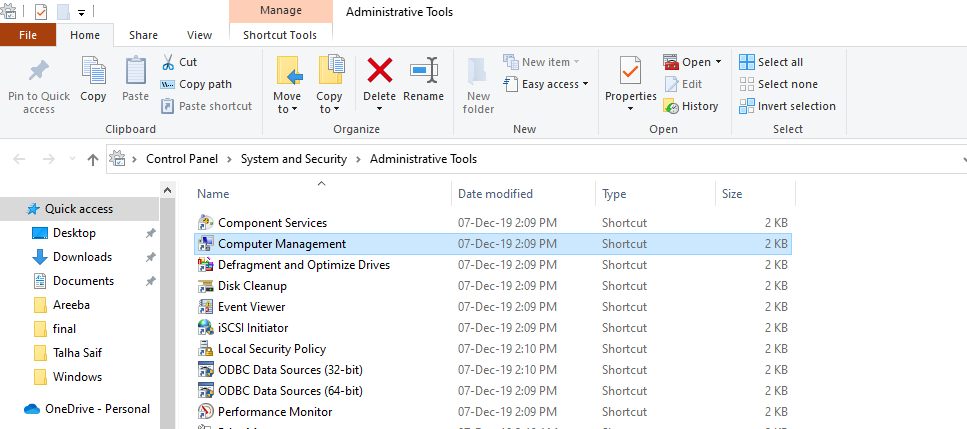Select the Event Viewer icon
The image size is (967, 429).
[205, 306]
